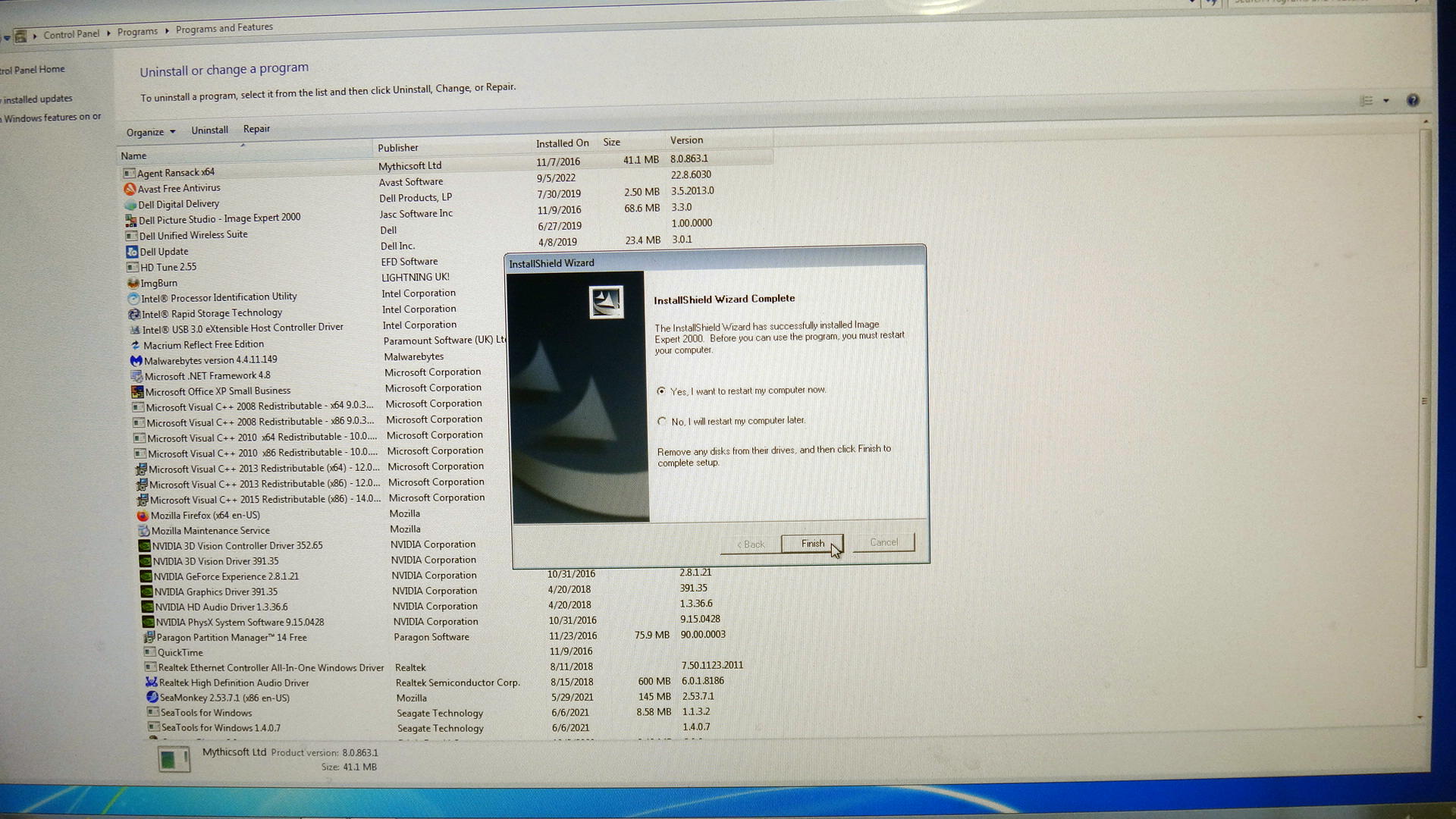Click the Microsoft Office XP Small Business icon
1456x819 pixels.
[x=137, y=392]
